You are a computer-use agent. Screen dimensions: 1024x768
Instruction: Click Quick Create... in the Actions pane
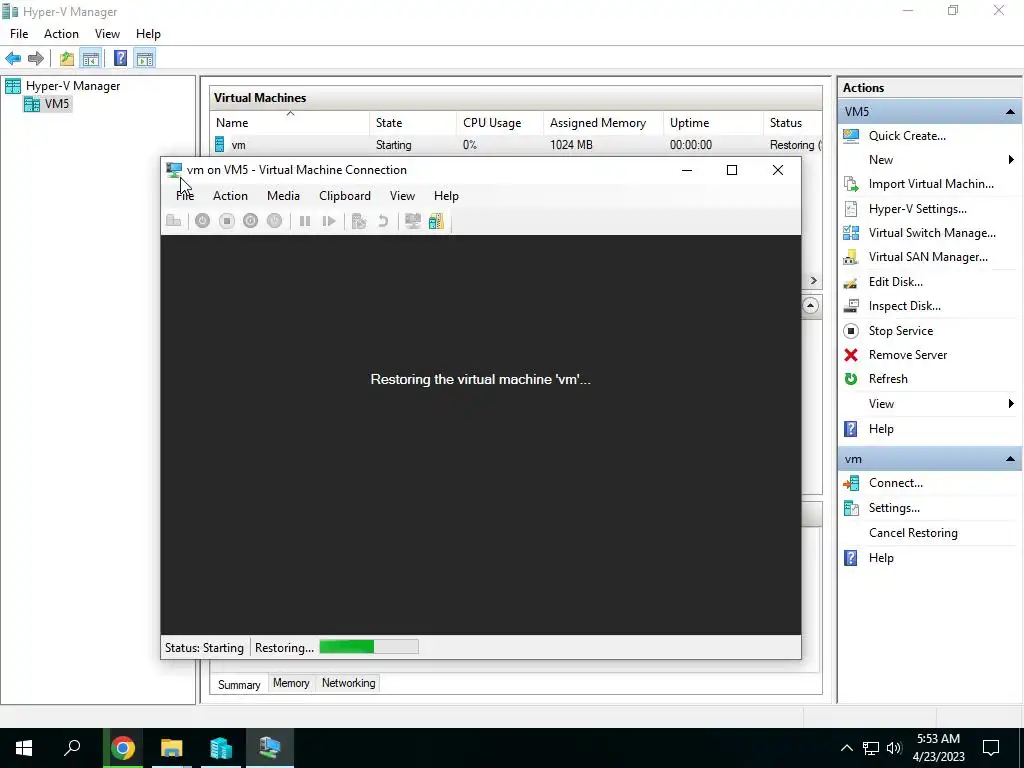click(907, 136)
